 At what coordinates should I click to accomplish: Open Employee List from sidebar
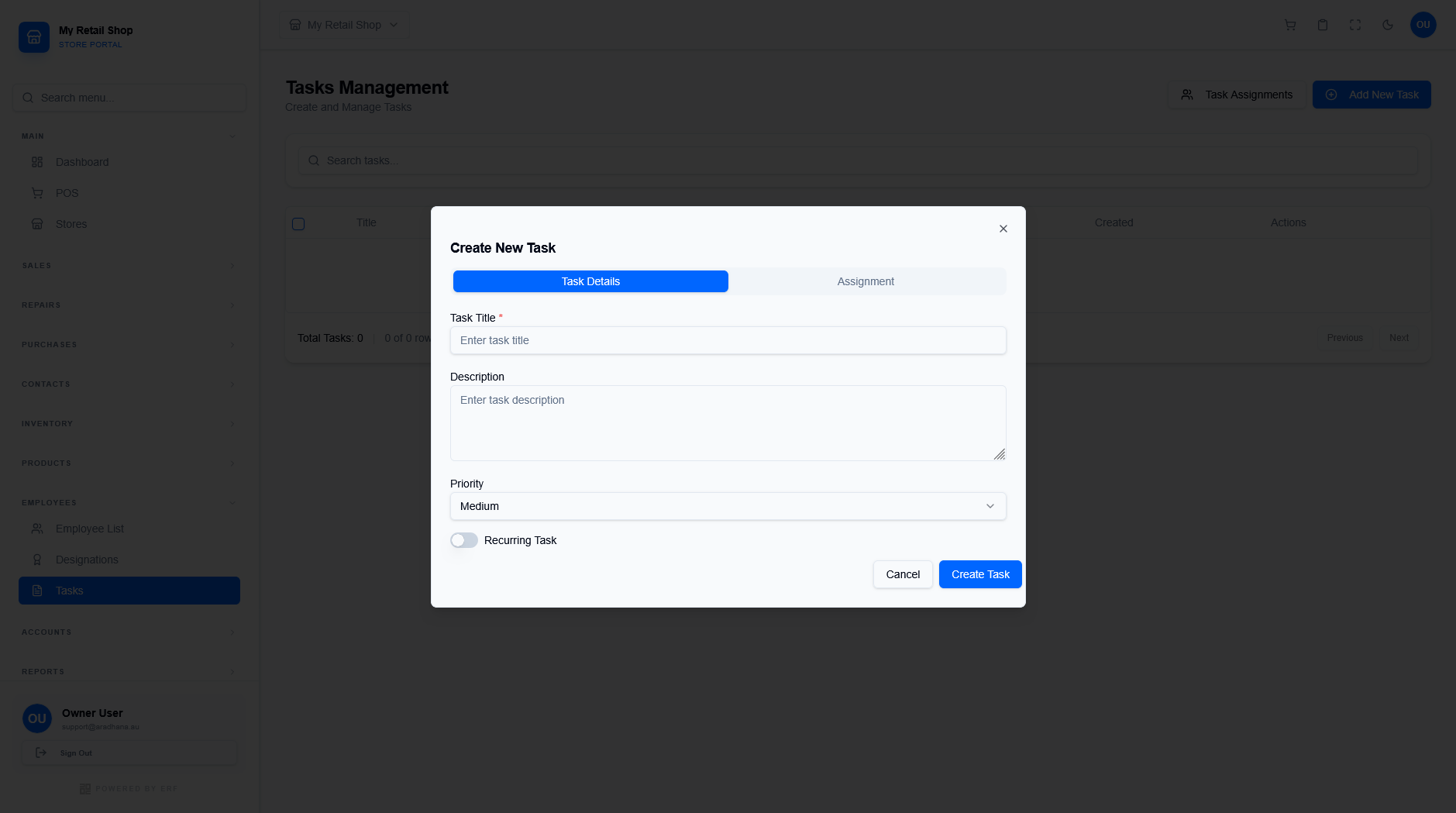point(90,529)
